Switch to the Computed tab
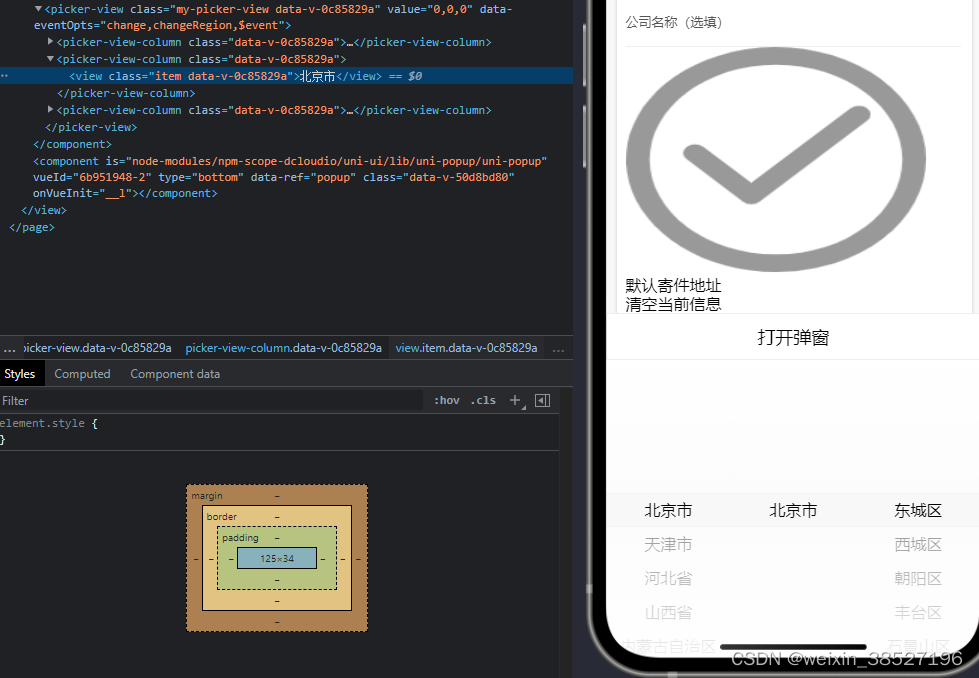Screen dimensions: 979x678 click(82, 373)
